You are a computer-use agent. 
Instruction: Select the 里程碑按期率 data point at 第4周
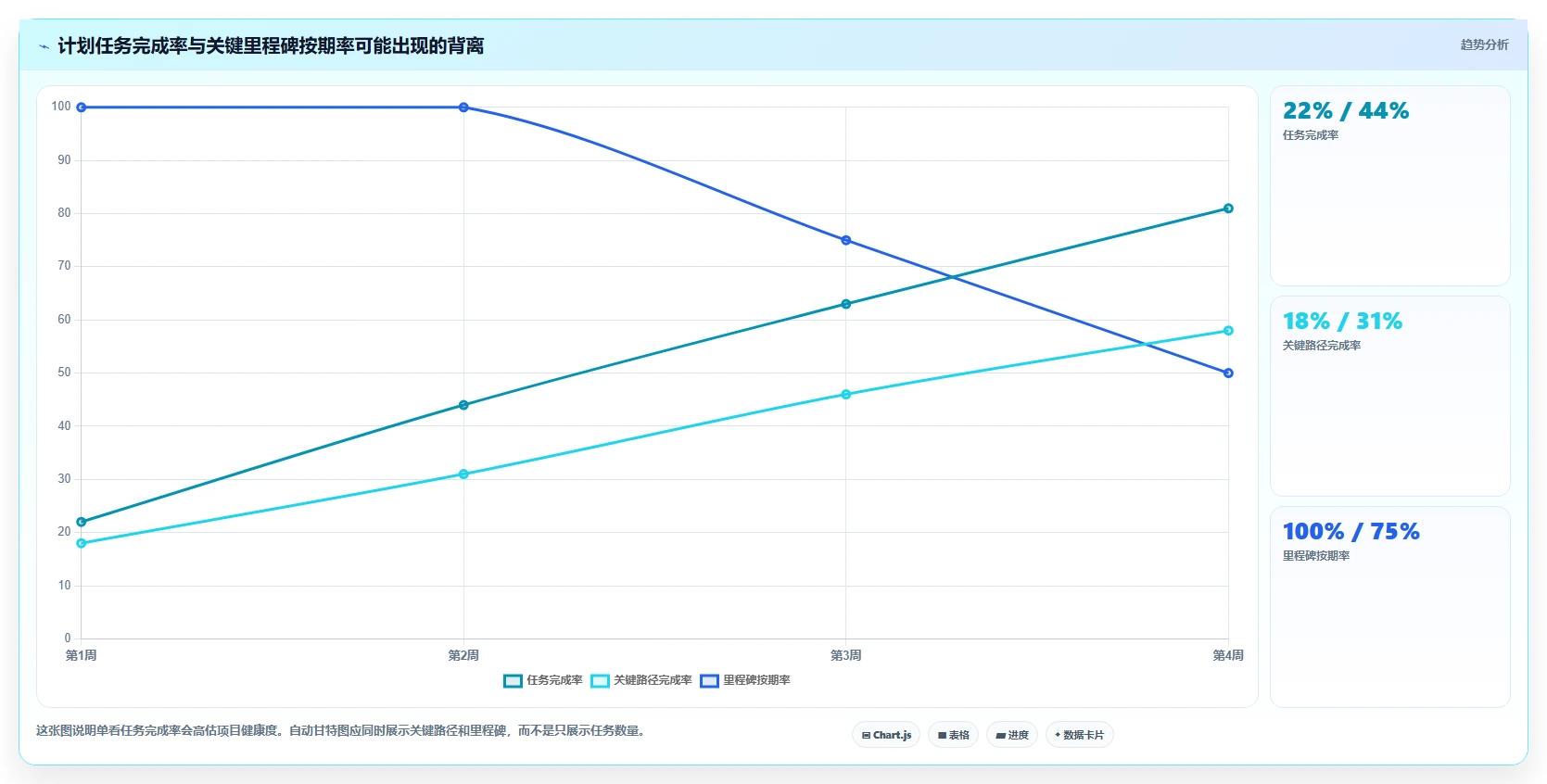pyautogui.click(x=1228, y=373)
